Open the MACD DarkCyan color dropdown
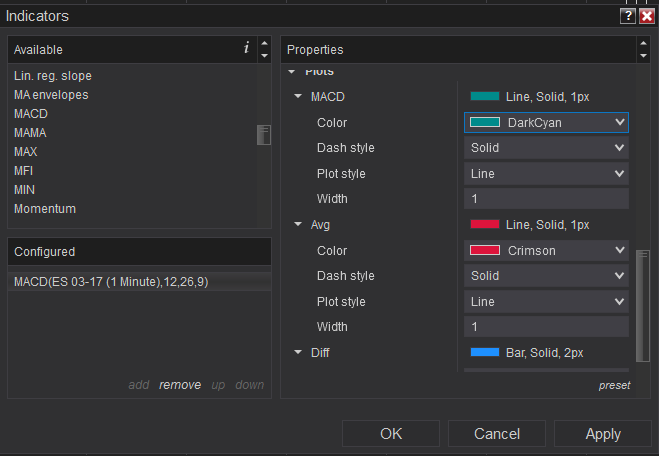The width and height of the screenshot is (659, 456). pos(546,122)
